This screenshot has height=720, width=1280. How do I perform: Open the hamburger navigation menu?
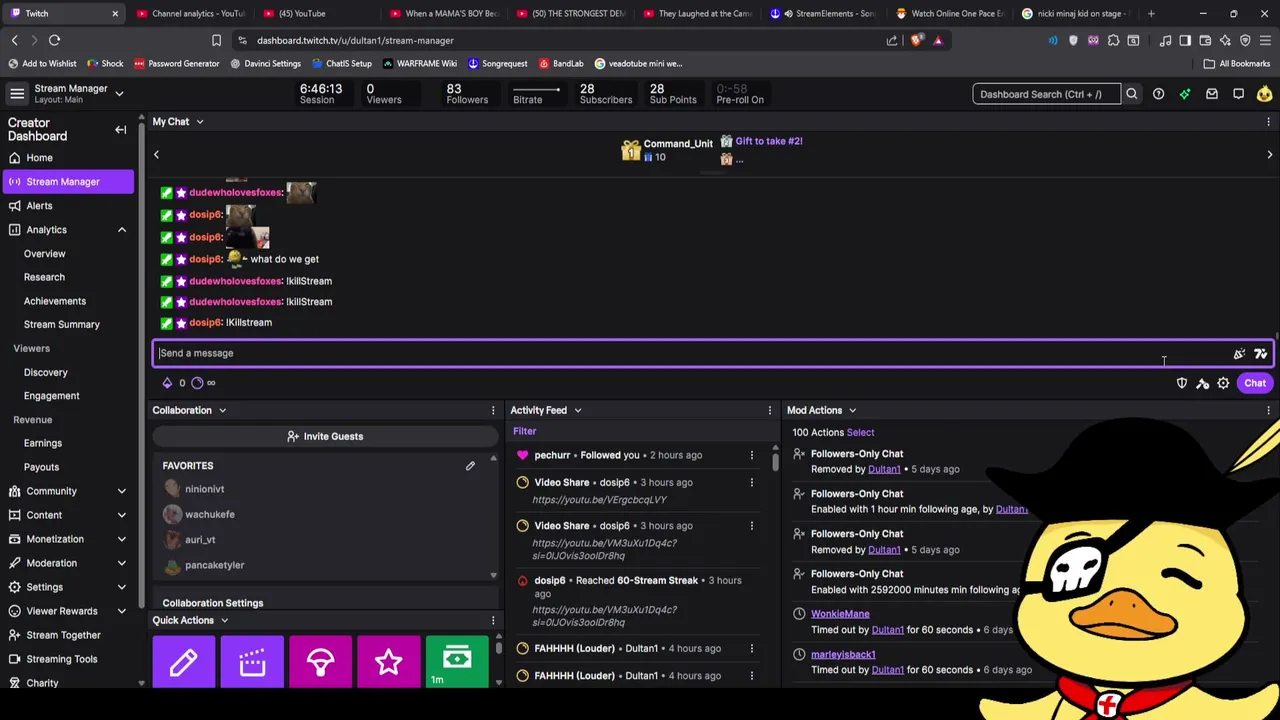point(17,94)
